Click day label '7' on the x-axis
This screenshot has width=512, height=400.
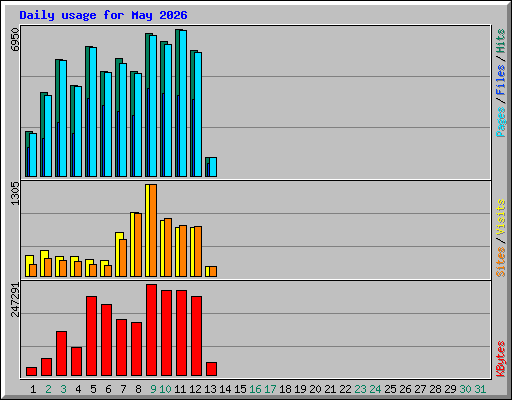123,389
